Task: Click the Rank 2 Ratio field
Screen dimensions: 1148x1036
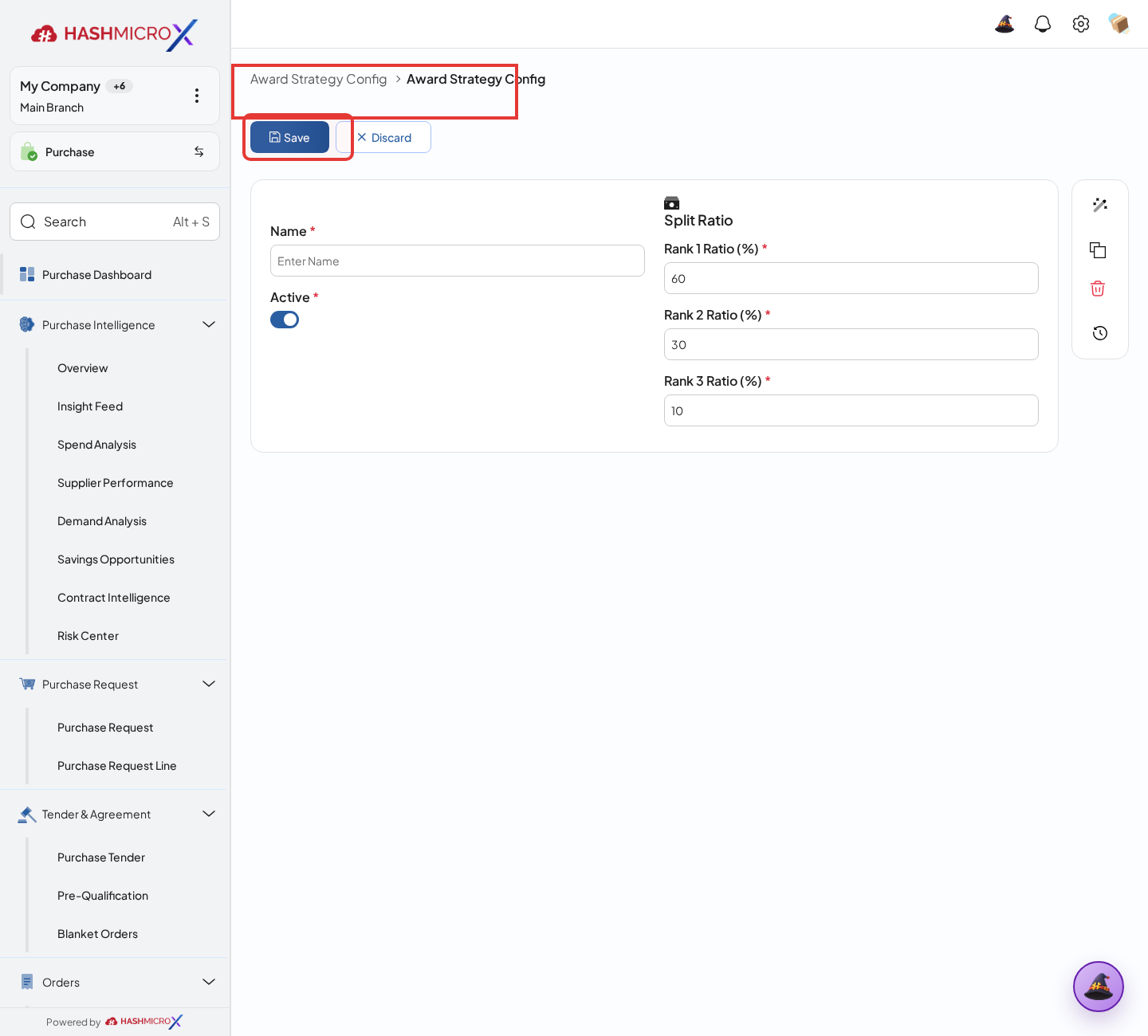Action: tap(851, 344)
